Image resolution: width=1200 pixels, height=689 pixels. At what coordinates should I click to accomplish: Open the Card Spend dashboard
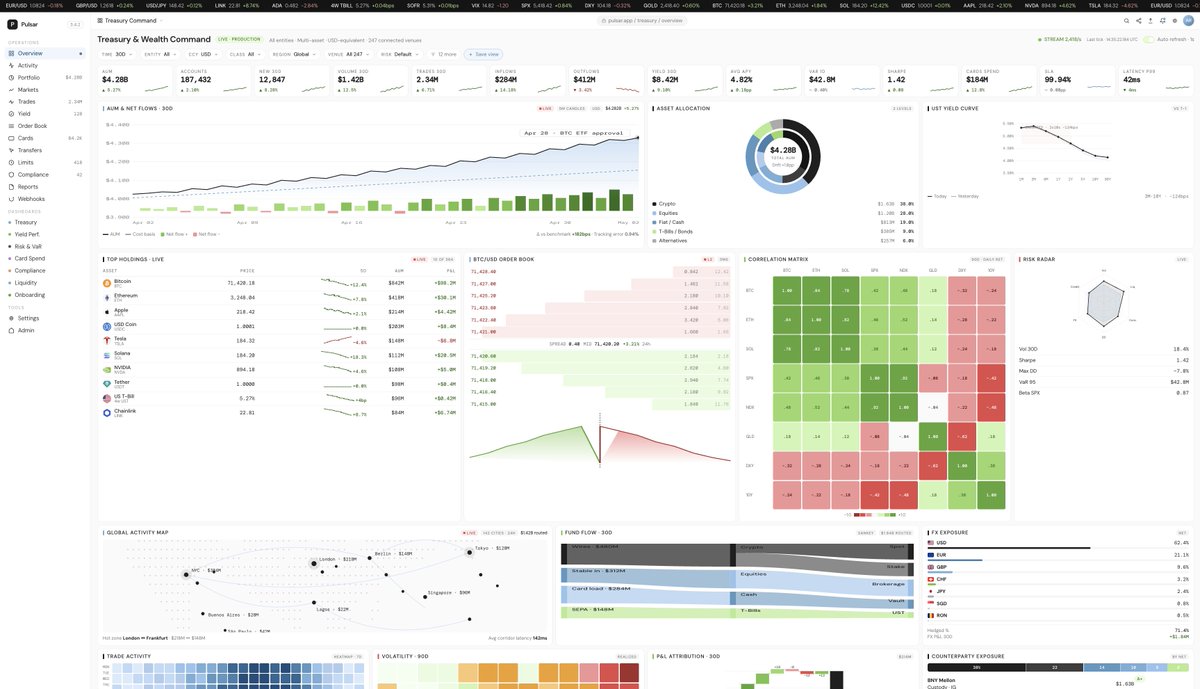coord(45,258)
